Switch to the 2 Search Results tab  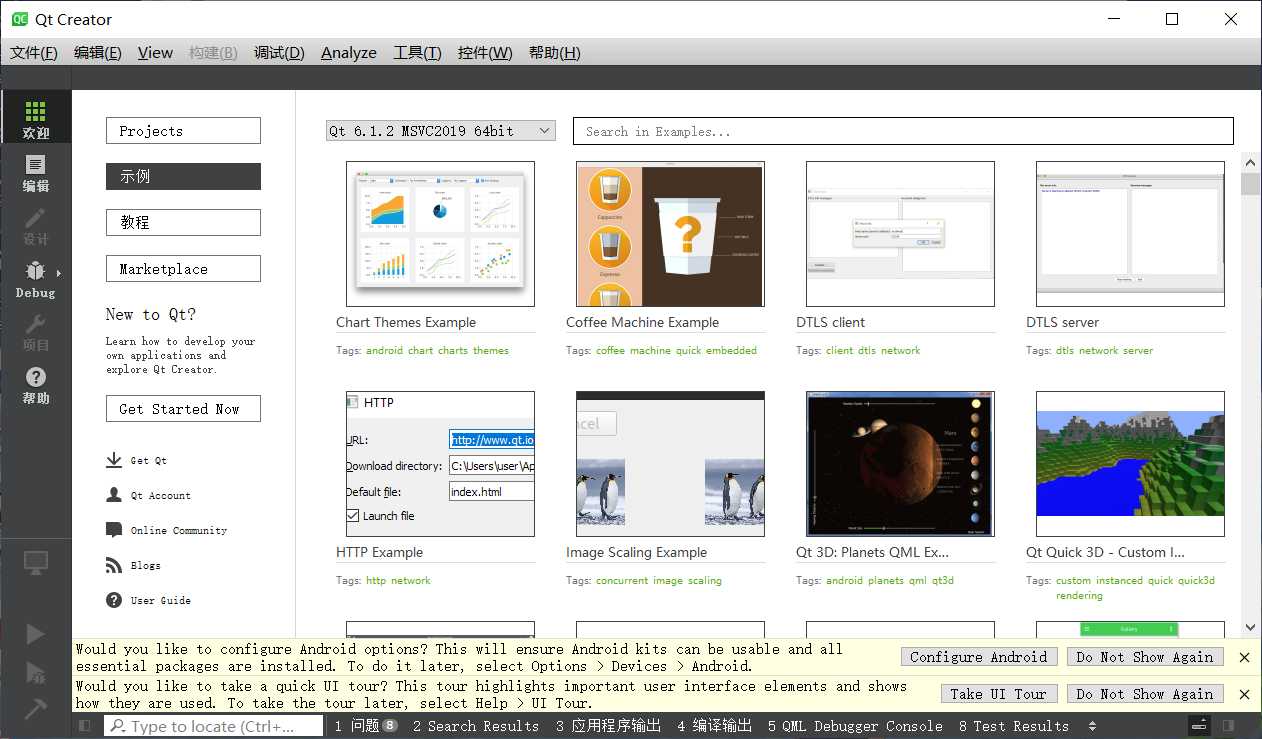475,726
